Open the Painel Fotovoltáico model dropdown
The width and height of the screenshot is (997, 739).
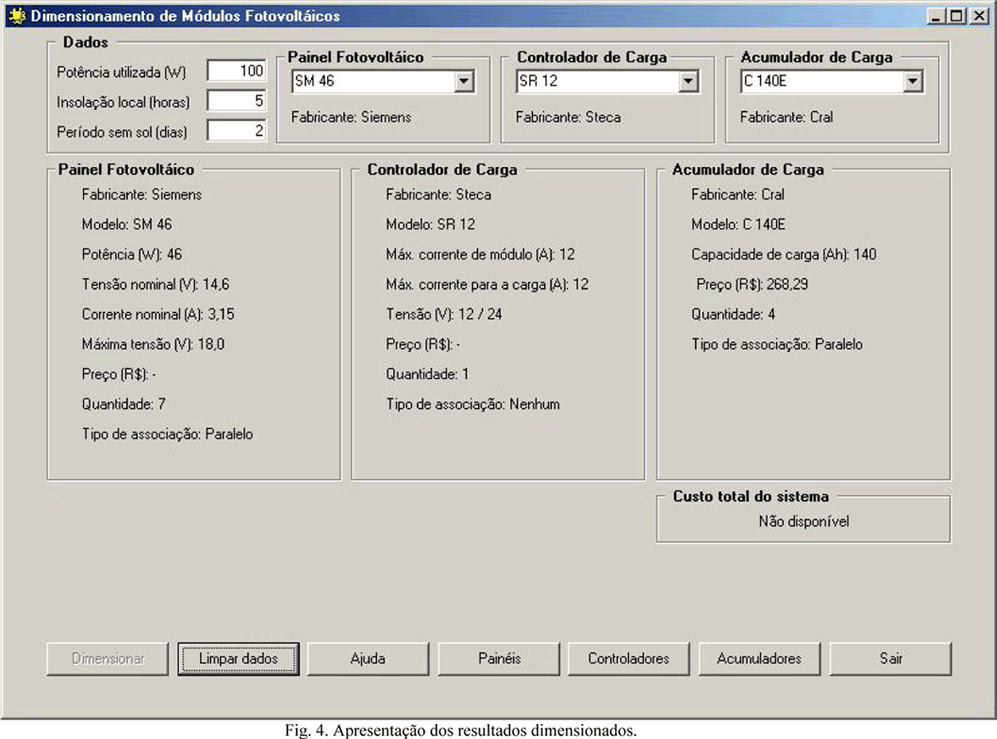463,82
